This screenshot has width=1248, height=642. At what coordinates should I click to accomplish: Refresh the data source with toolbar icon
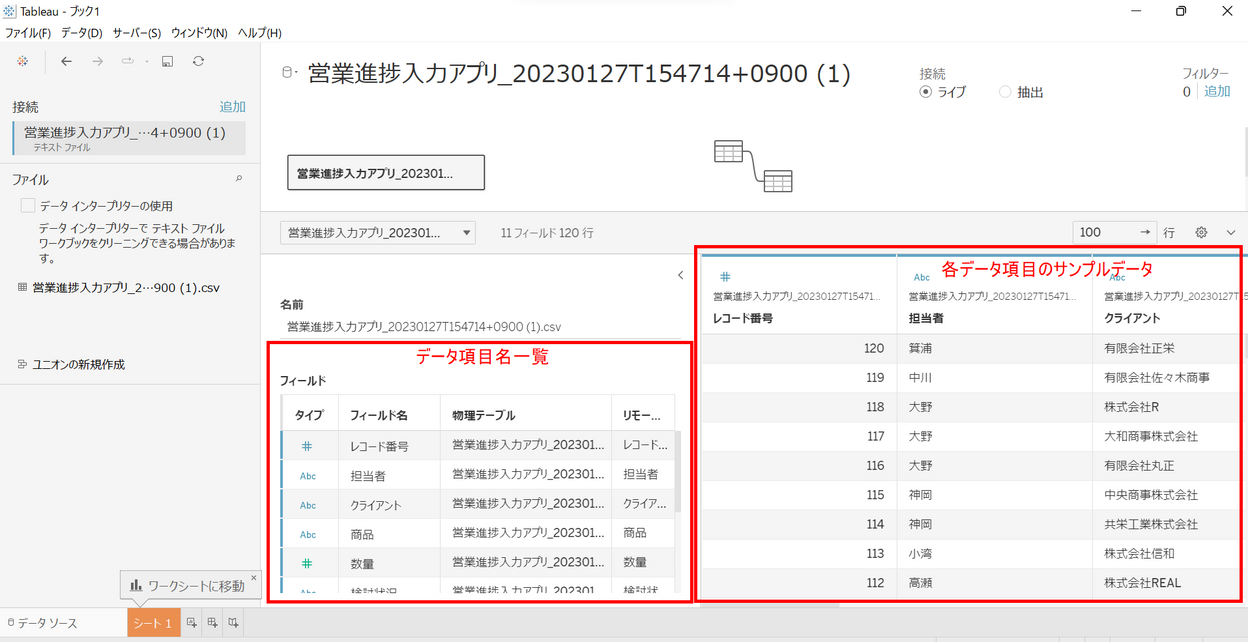click(199, 61)
